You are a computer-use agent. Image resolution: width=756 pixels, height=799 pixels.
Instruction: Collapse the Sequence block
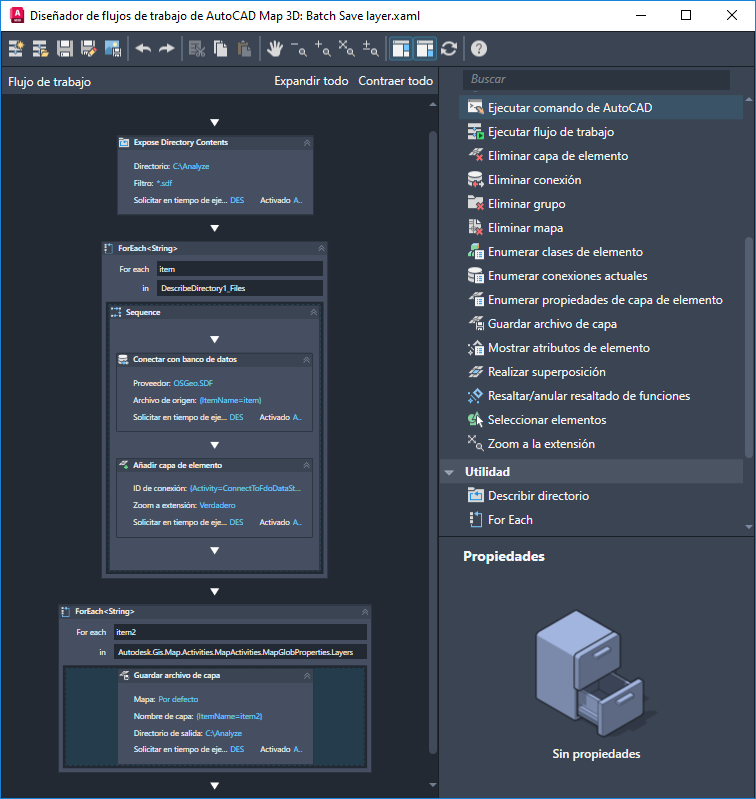click(x=314, y=312)
